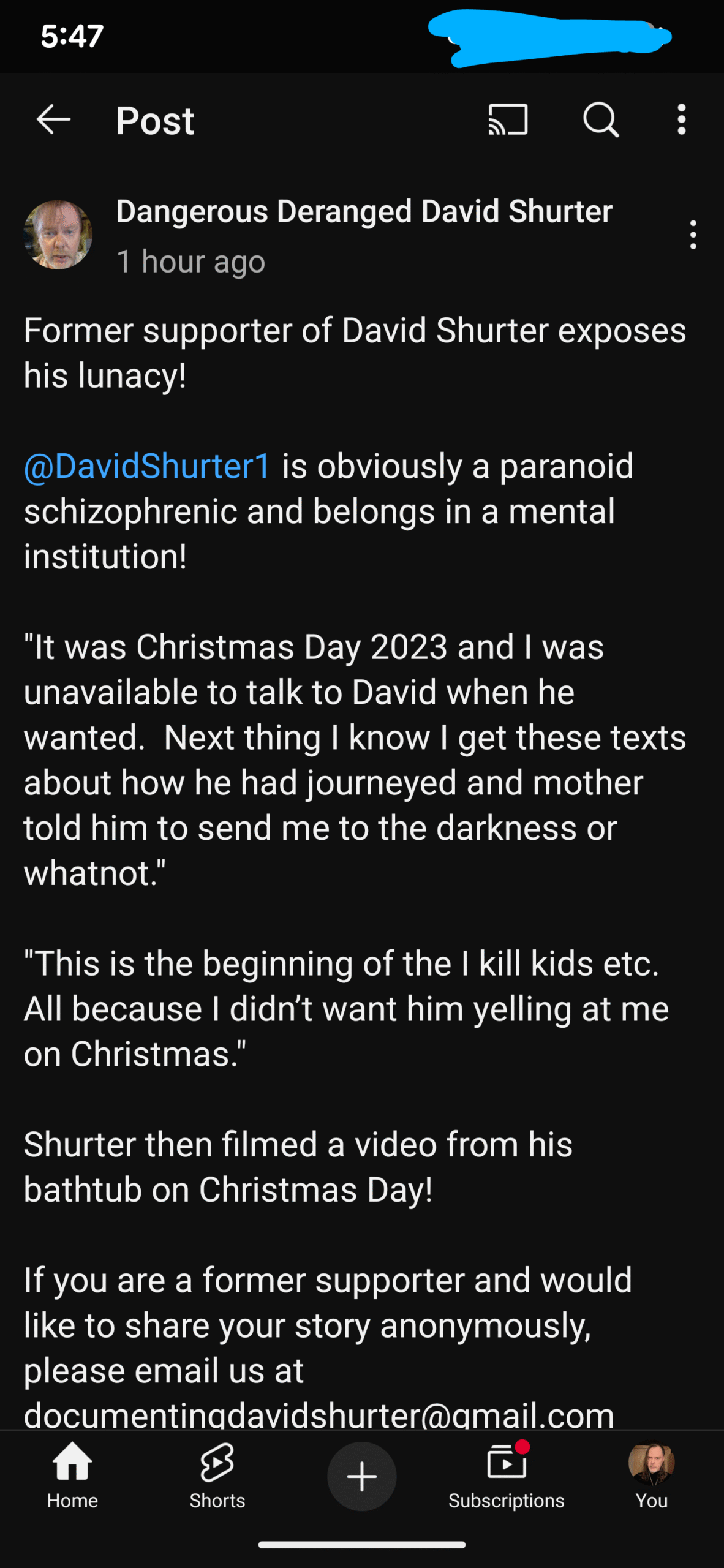Tap the bottom home gesture bar
Viewport: 724px width, 1568px height.
click(x=361, y=1545)
